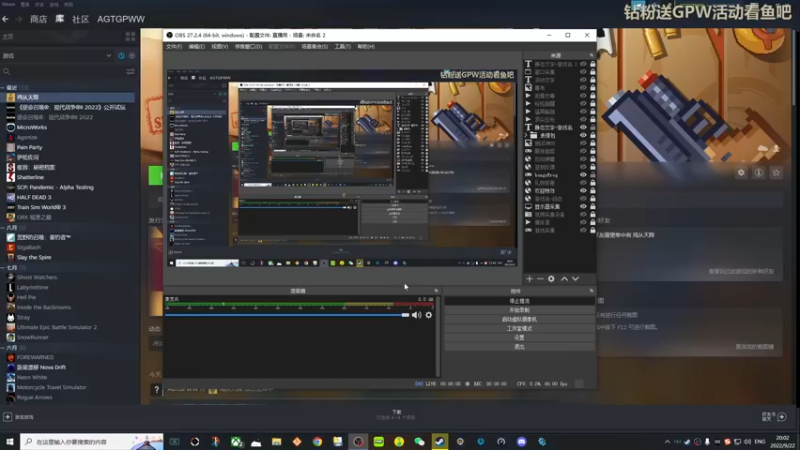This screenshot has width=800, height=450.
Task: Open the 社区 tab in Steam
Action: 81,19
